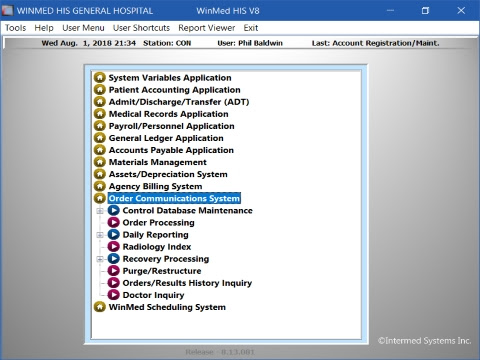Select Payroll/Personnel Application text

click(172, 126)
